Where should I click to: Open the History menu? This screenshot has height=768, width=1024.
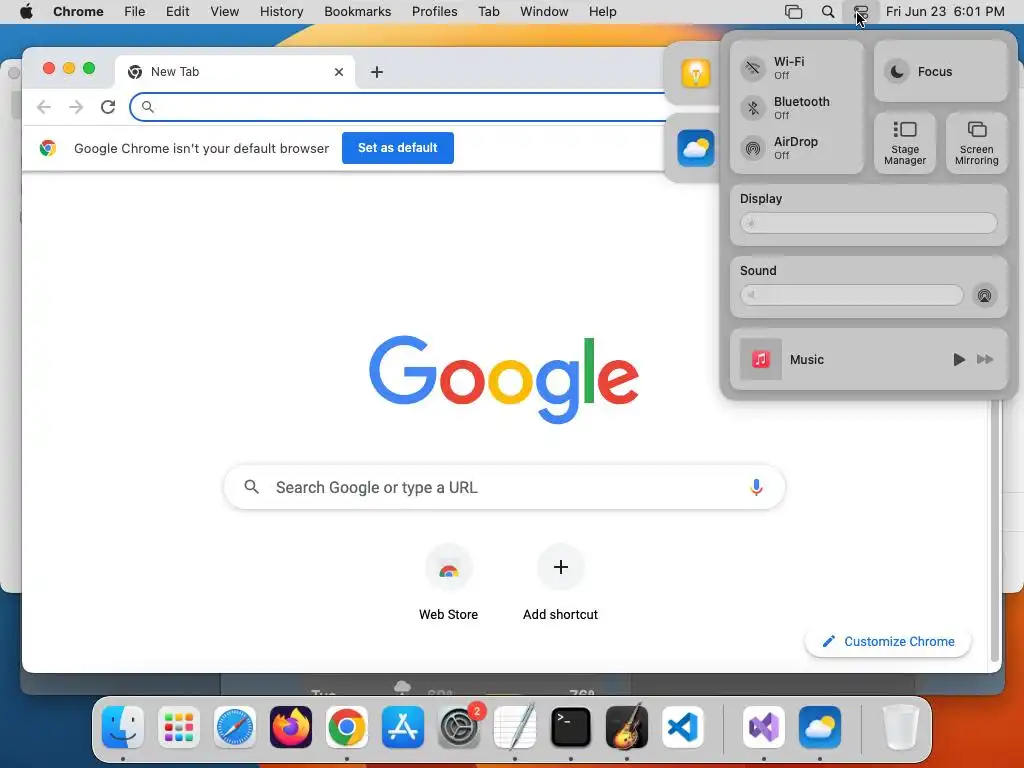coord(281,12)
